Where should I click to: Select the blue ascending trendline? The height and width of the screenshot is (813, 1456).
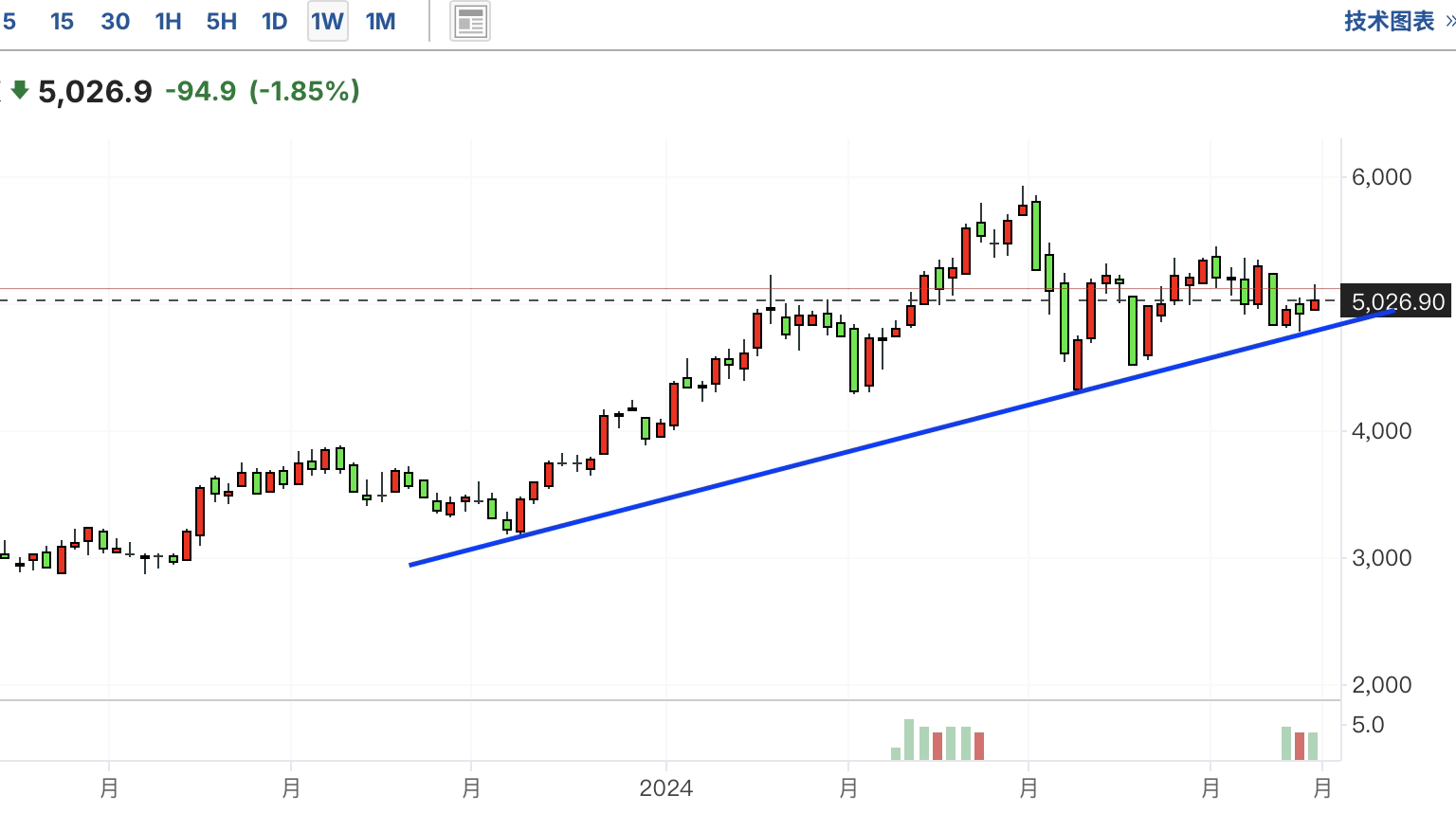point(902,438)
